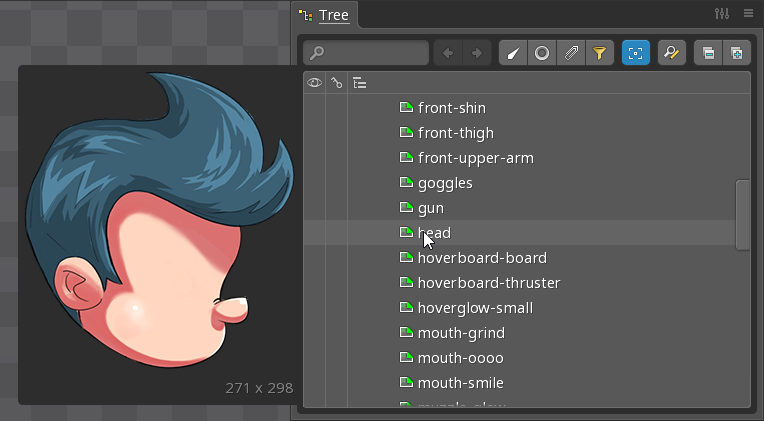Click the back navigation arrow
This screenshot has height=421, width=764.
point(448,53)
